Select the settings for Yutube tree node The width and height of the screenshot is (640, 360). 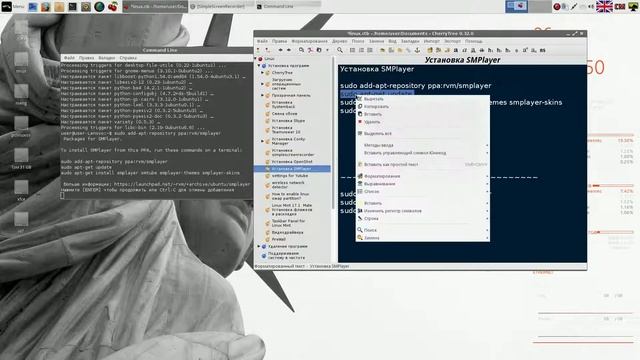coord(290,176)
